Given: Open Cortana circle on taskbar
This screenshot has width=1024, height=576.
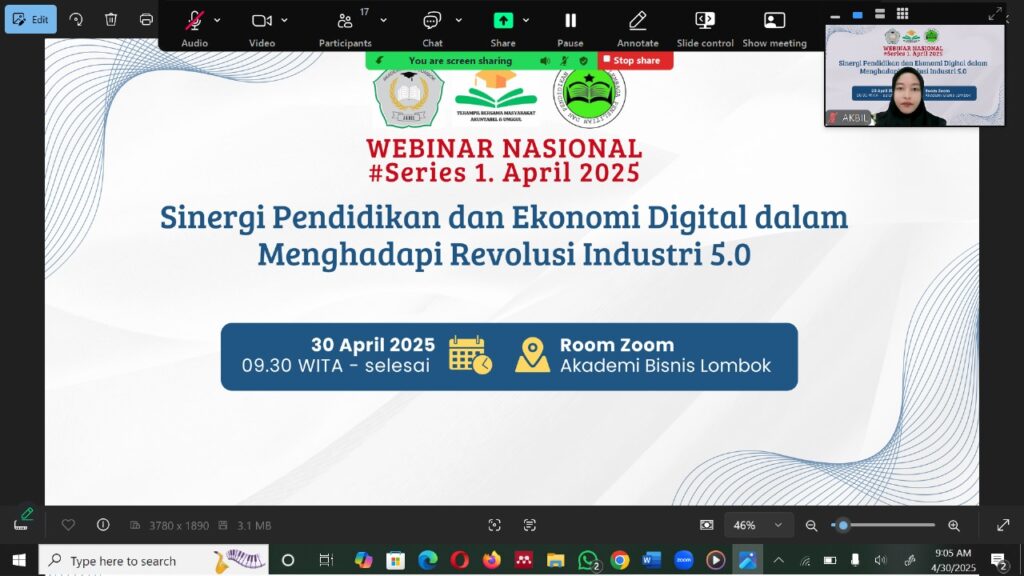Looking at the screenshot, I should point(288,560).
